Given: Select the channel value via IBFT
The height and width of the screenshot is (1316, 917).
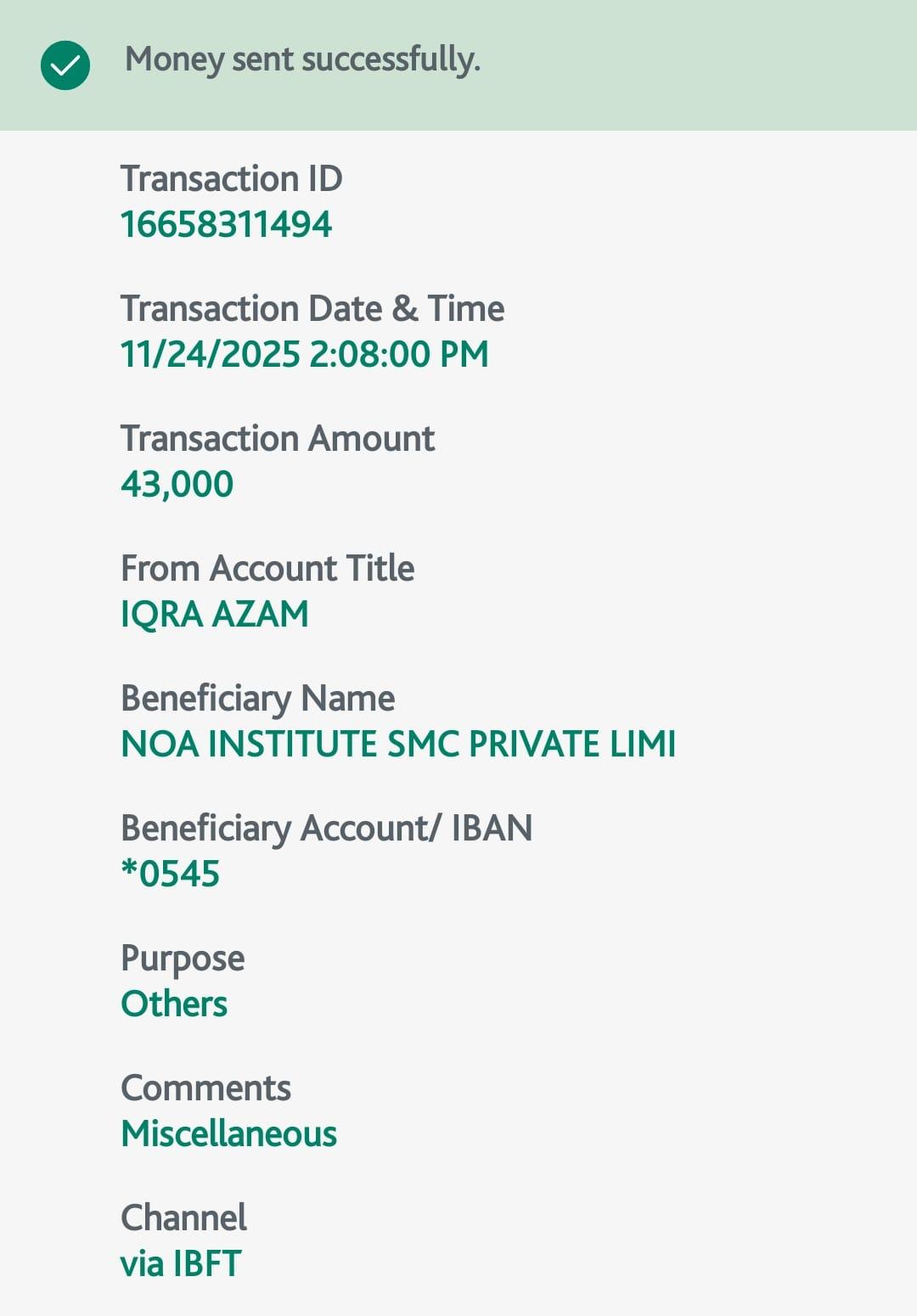Looking at the screenshot, I should pyautogui.click(x=181, y=1264).
